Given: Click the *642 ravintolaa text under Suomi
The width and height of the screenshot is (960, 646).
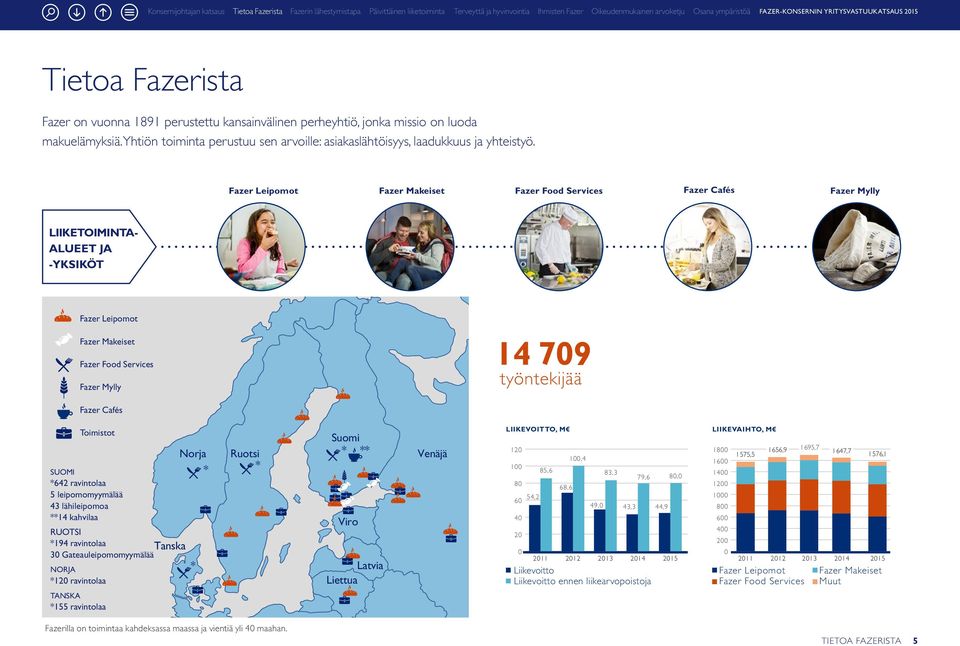Looking at the screenshot, I should [78, 483].
